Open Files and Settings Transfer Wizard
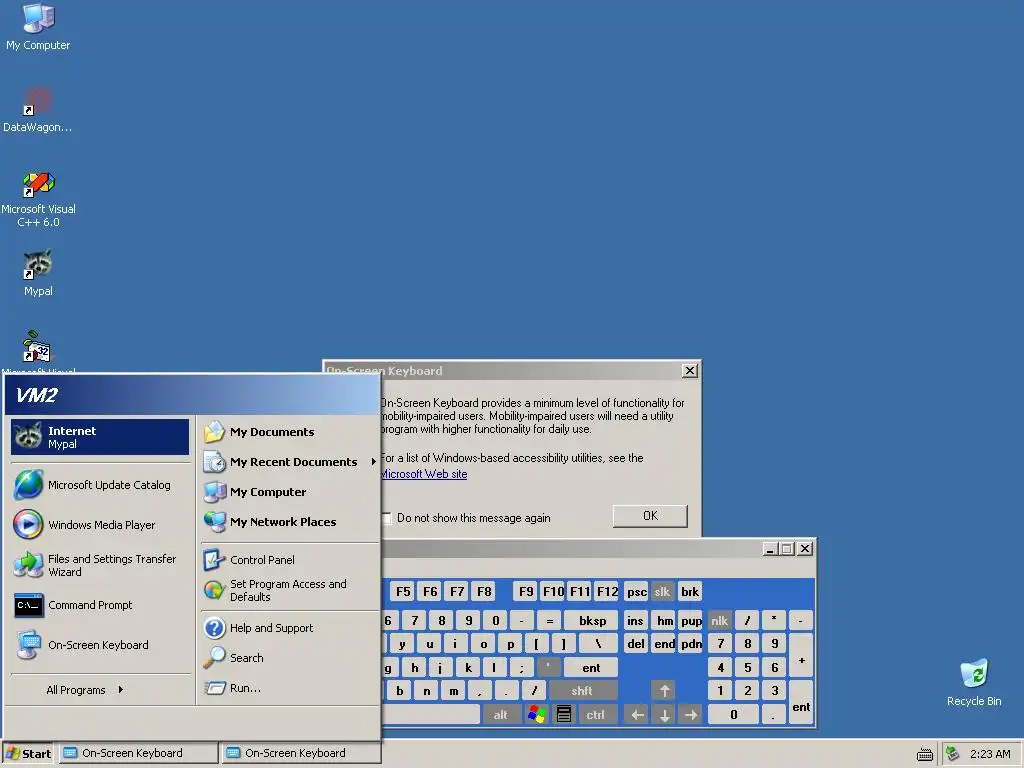 point(100,565)
